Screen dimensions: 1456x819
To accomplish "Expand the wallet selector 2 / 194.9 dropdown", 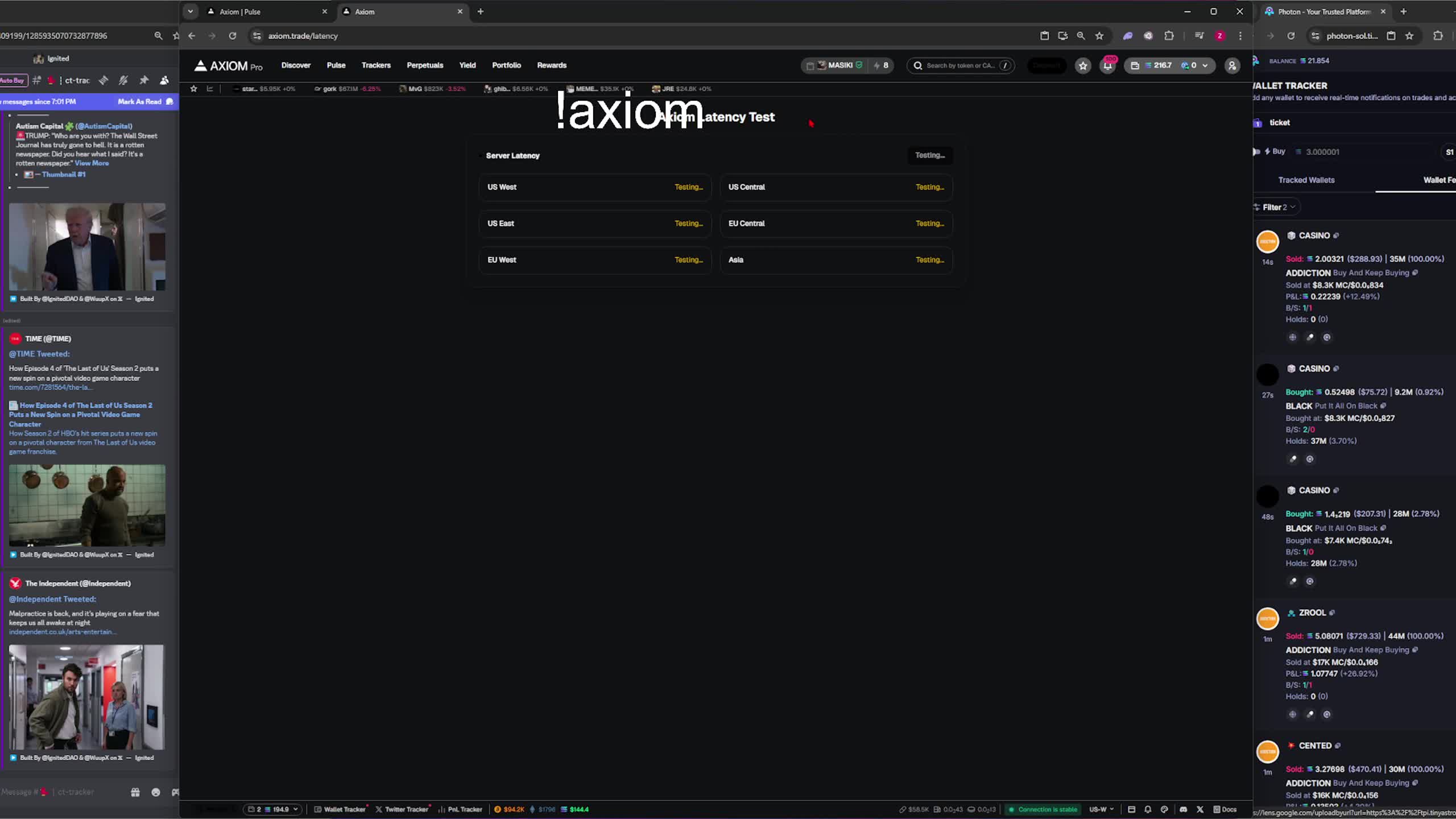I will 273,809.
